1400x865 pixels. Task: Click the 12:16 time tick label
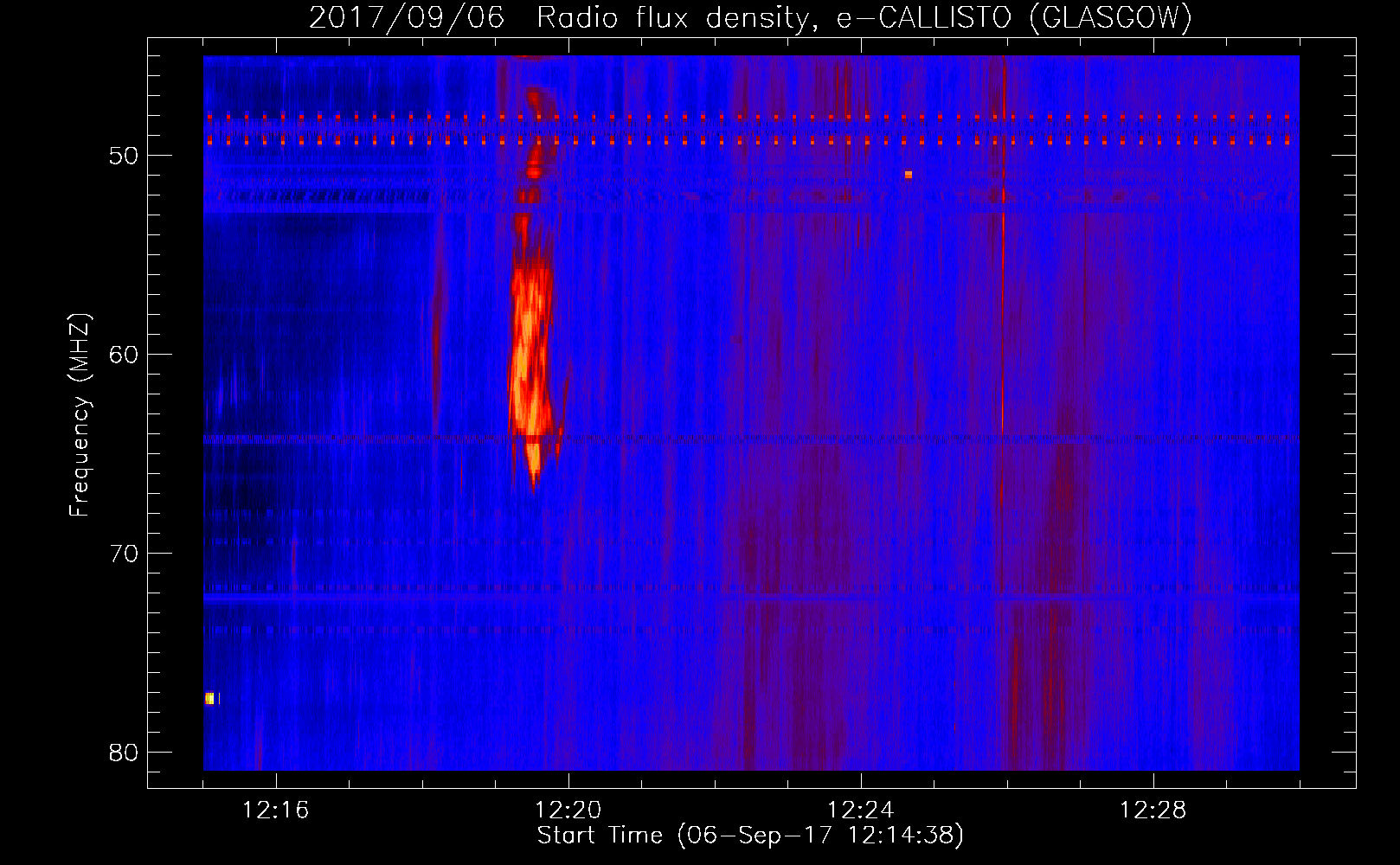point(276,811)
